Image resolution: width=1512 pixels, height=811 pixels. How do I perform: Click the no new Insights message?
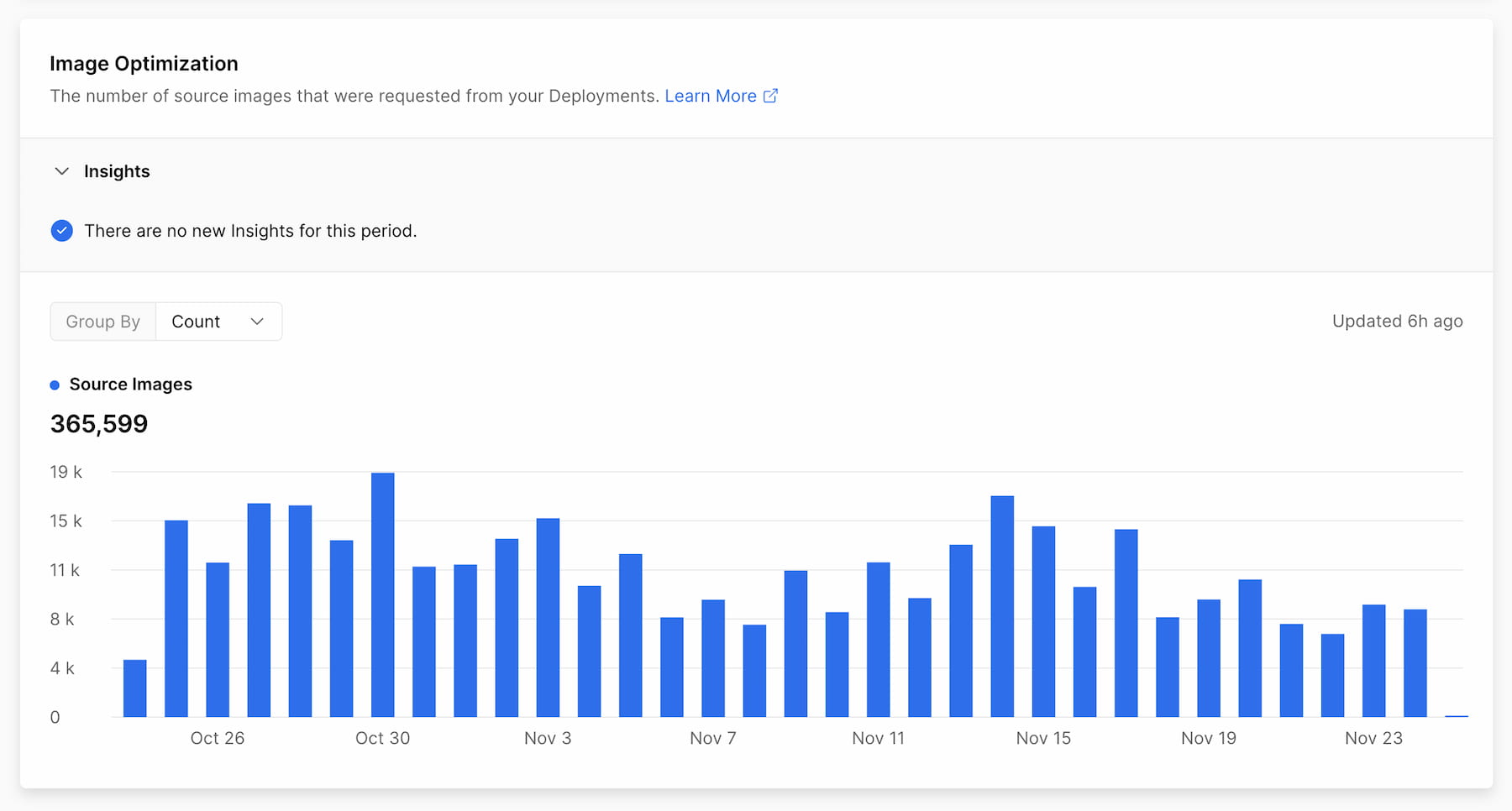250,231
